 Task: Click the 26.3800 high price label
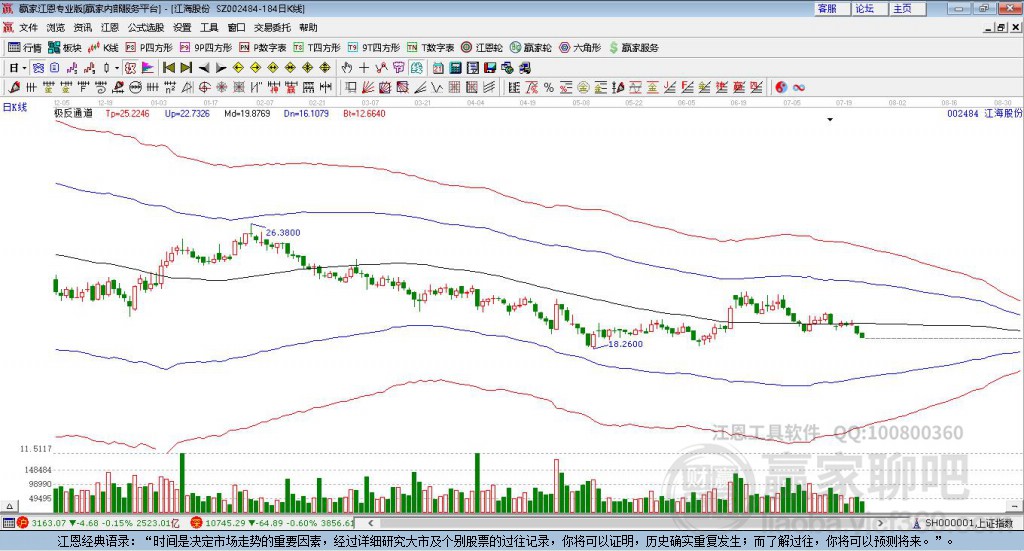(283, 232)
